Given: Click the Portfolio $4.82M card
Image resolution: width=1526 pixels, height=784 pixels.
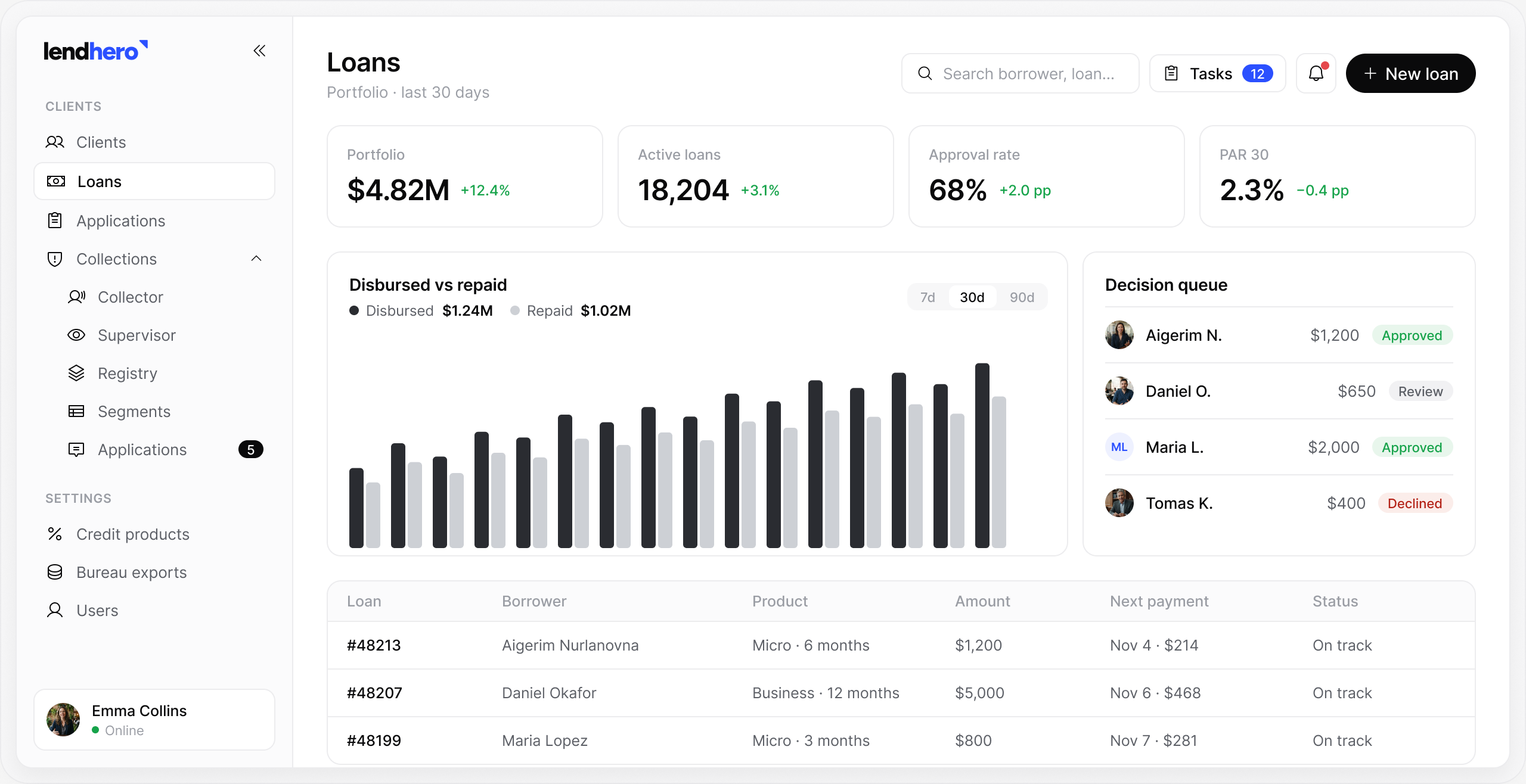Looking at the screenshot, I should [x=464, y=176].
